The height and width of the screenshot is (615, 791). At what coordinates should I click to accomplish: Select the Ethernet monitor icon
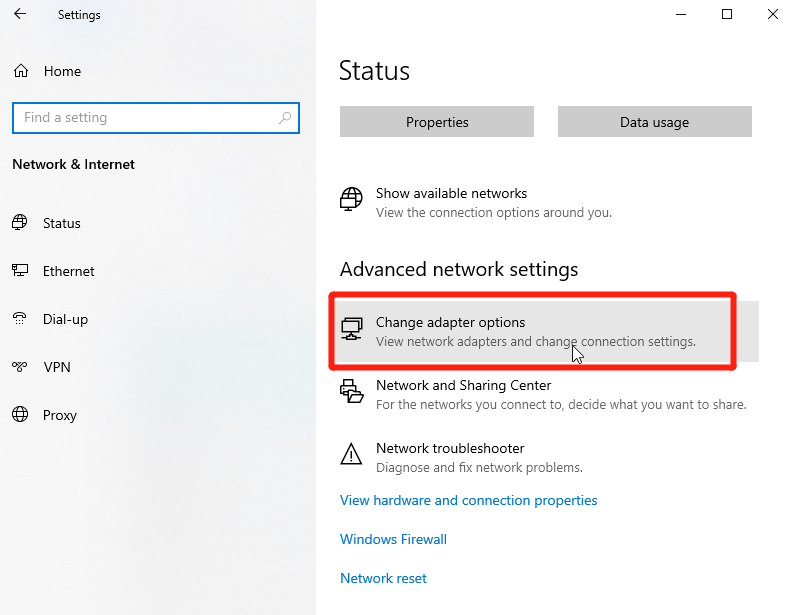pos(20,270)
